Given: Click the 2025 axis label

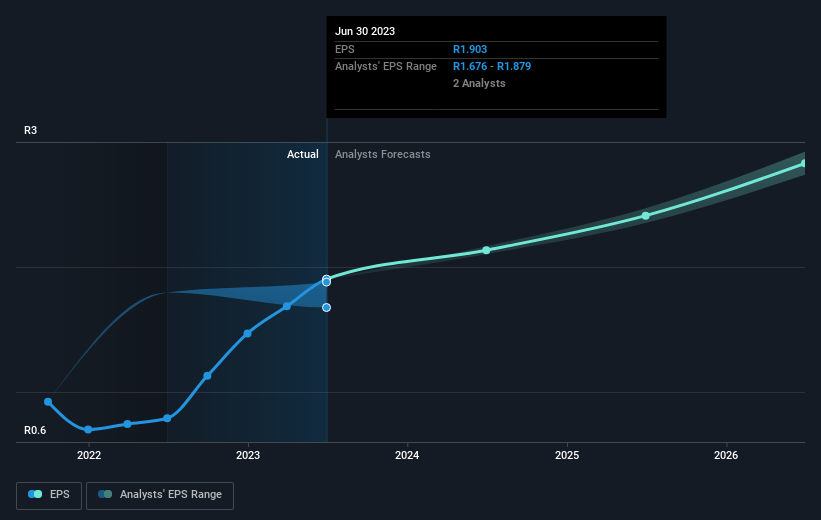Looking at the screenshot, I should click(567, 455).
